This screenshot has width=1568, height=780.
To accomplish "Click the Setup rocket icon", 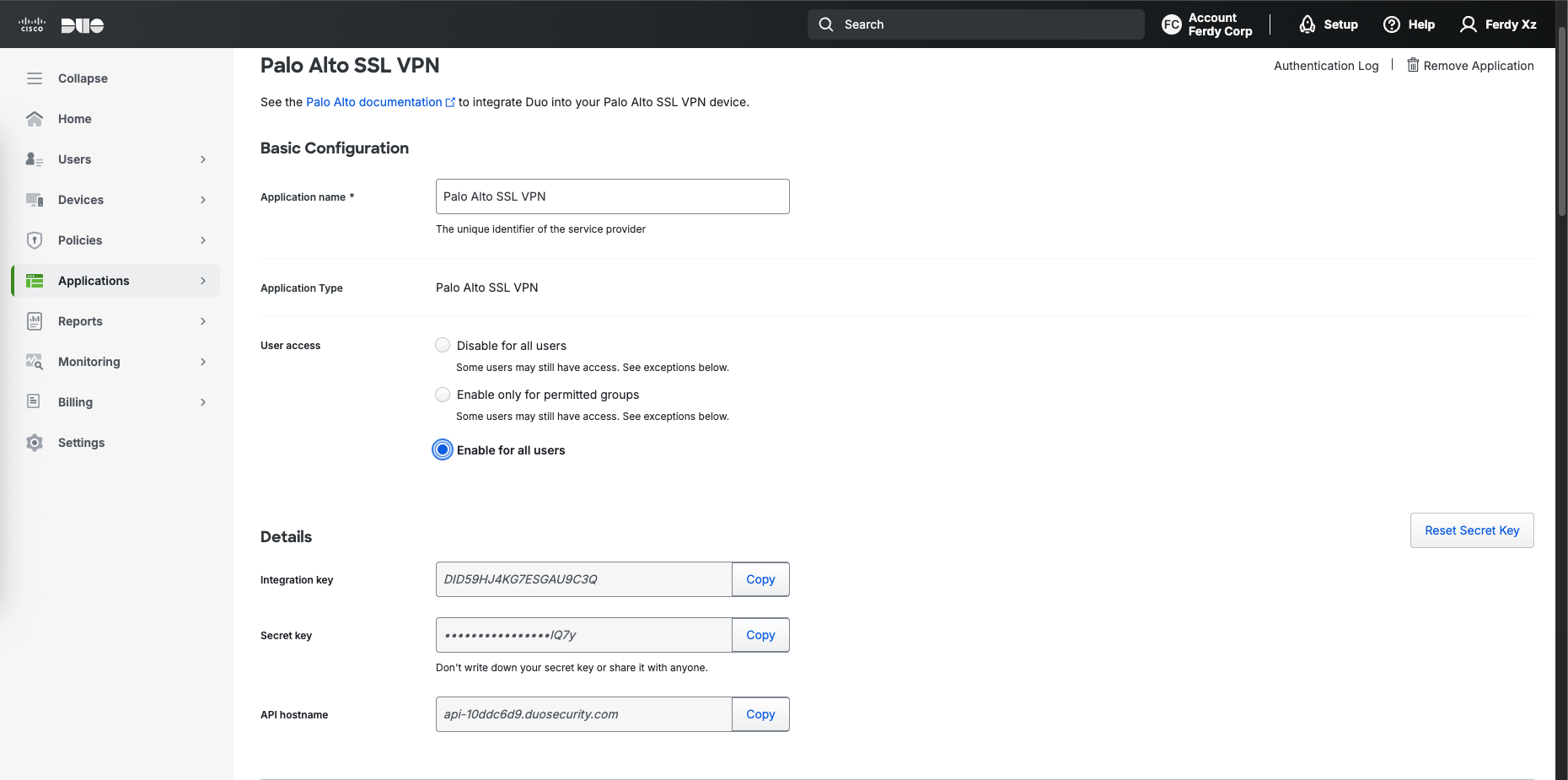I will (x=1308, y=24).
